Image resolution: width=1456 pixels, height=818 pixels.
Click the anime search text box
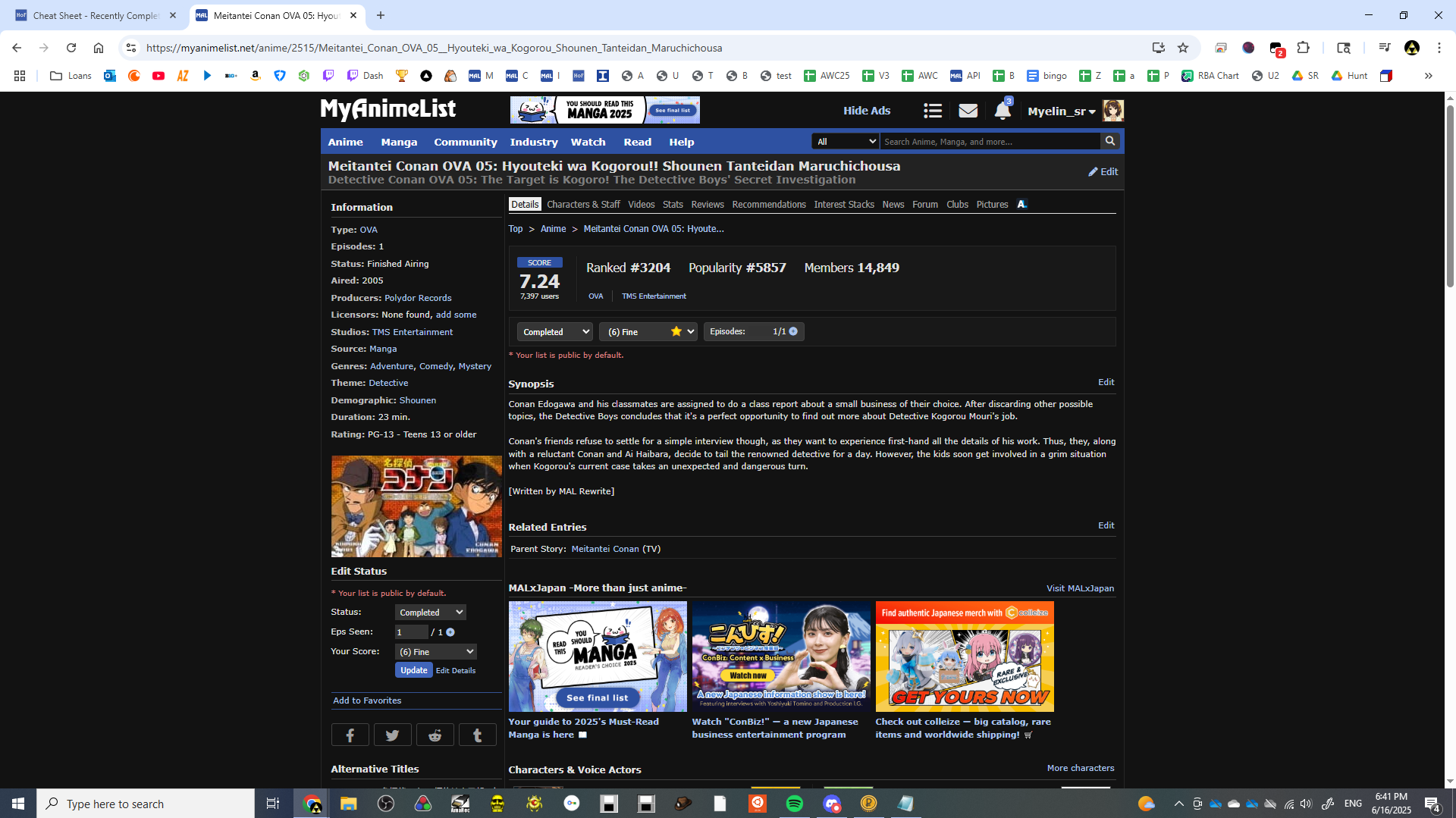coord(990,142)
